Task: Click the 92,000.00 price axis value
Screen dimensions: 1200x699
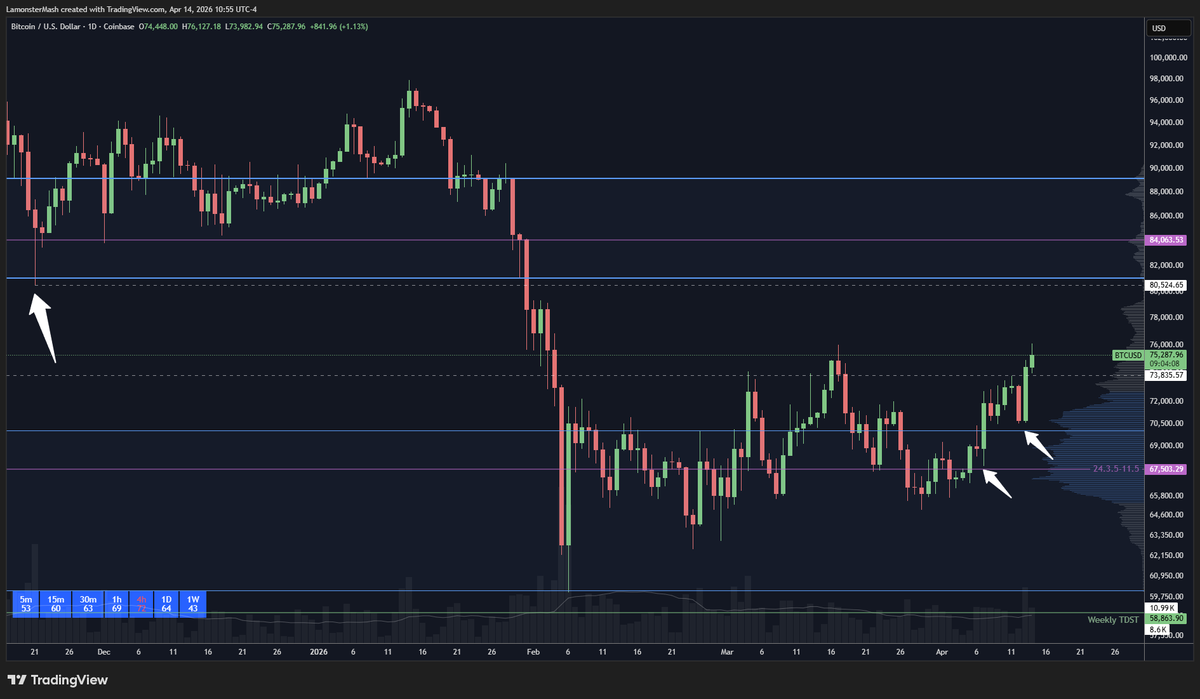Action: [x=1168, y=146]
